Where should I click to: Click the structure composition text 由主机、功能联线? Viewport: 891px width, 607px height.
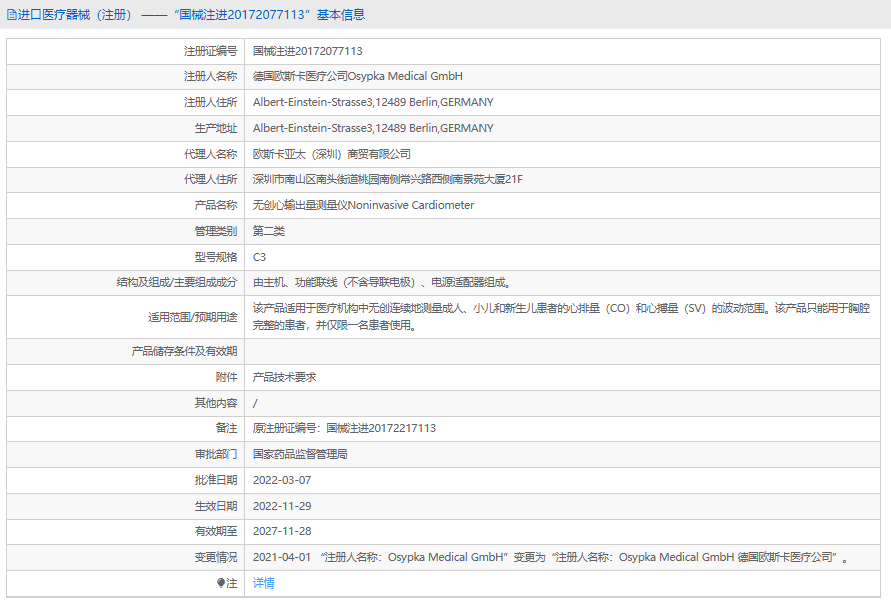point(382,282)
